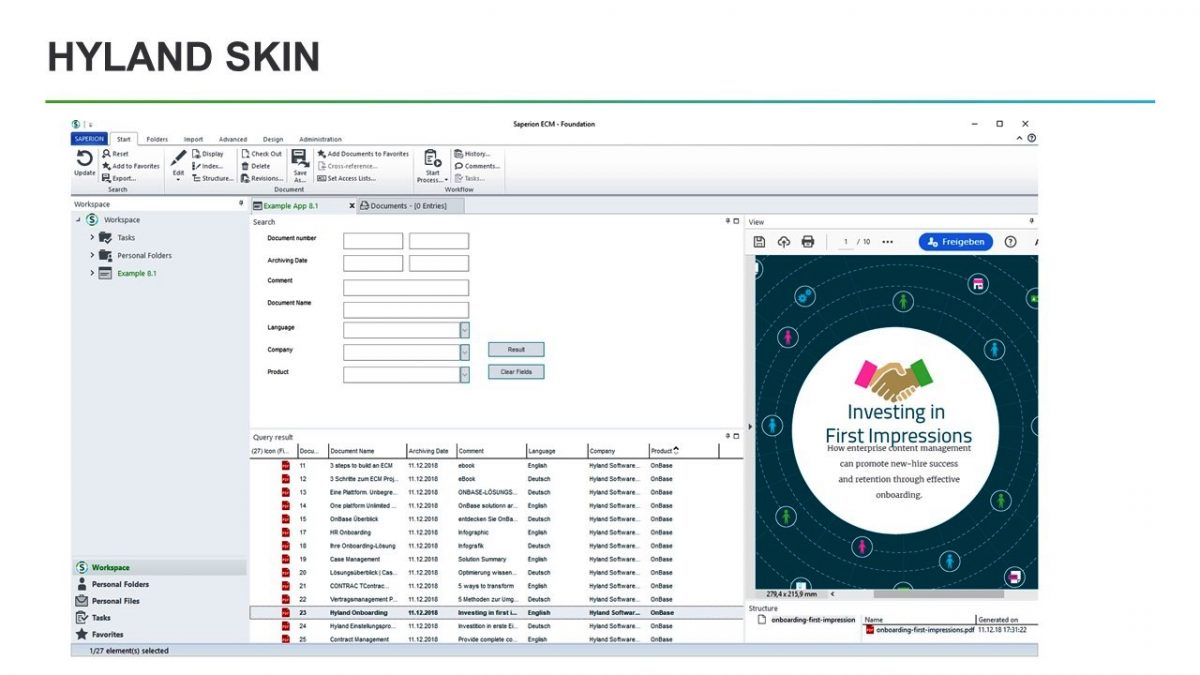
Task: Open the Language dropdown
Action: click(x=464, y=330)
